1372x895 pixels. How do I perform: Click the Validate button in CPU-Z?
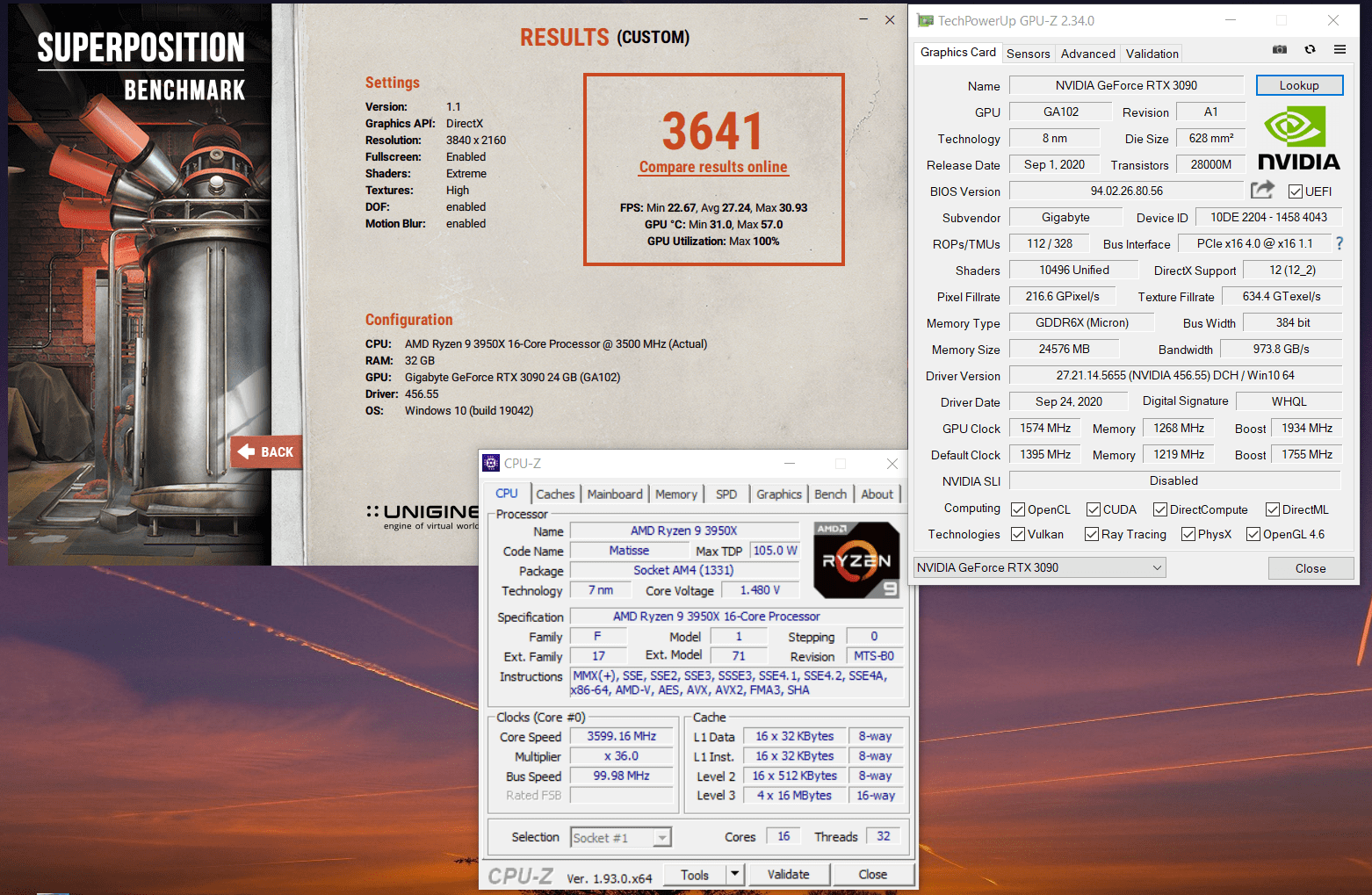pyautogui.click(x=788, y=874)
